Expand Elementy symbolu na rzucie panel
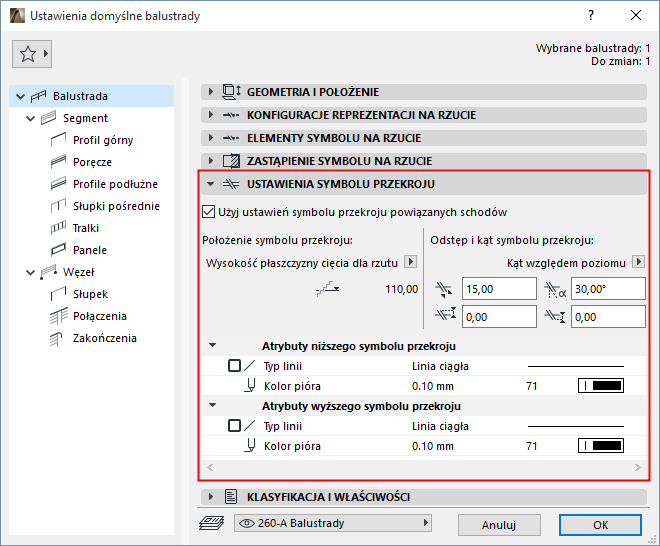 tap(211, 138)
